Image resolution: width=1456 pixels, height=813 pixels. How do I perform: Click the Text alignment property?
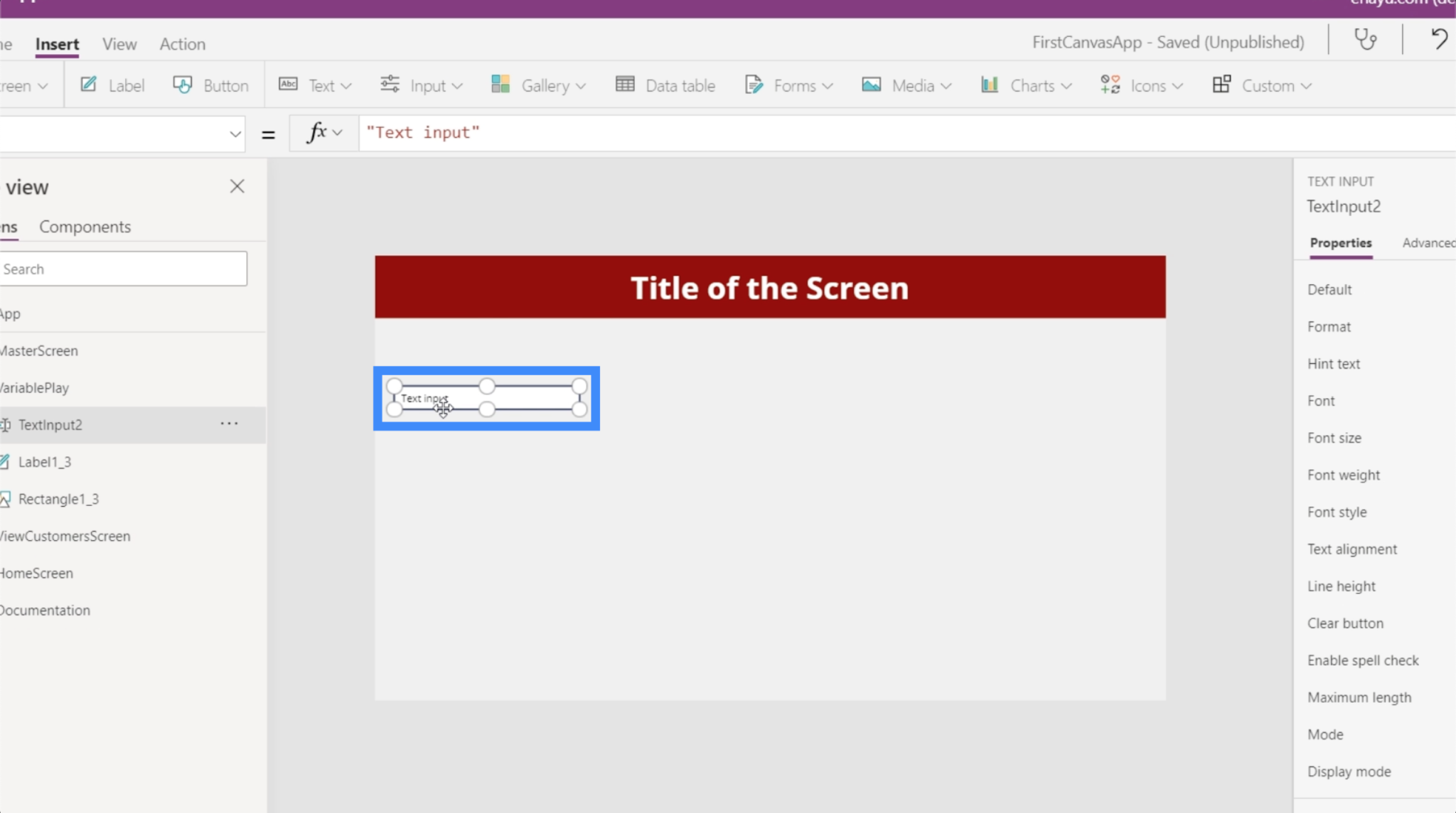pos(1351,549)
